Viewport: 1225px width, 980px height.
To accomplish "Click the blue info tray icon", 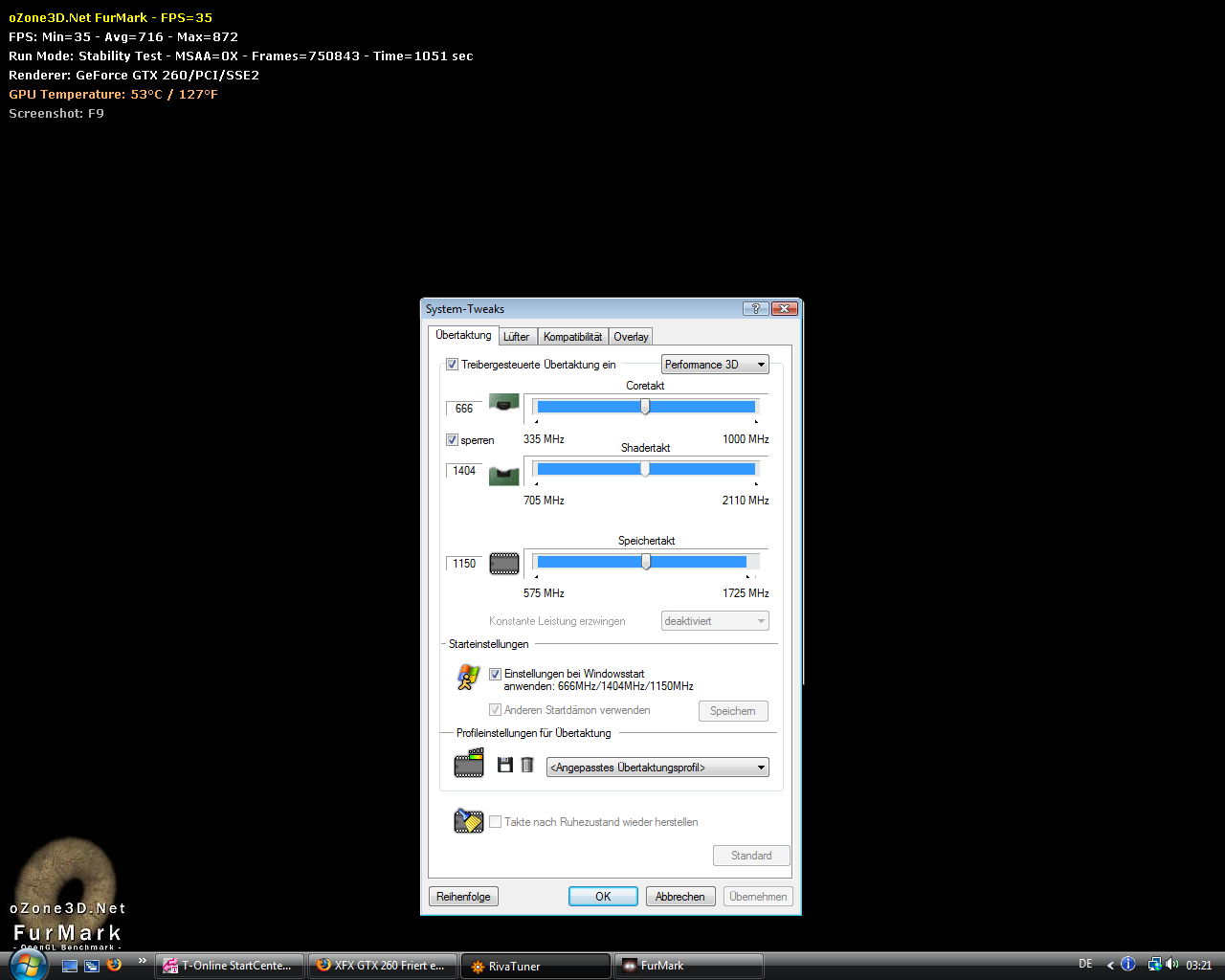I will 1128,964.
